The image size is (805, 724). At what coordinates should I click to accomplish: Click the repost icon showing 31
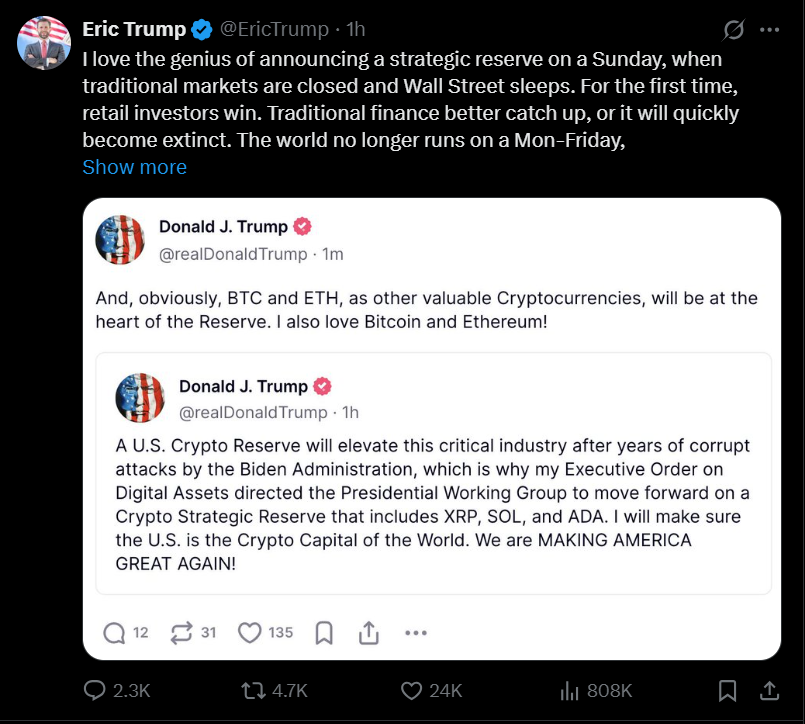[180, 632]
